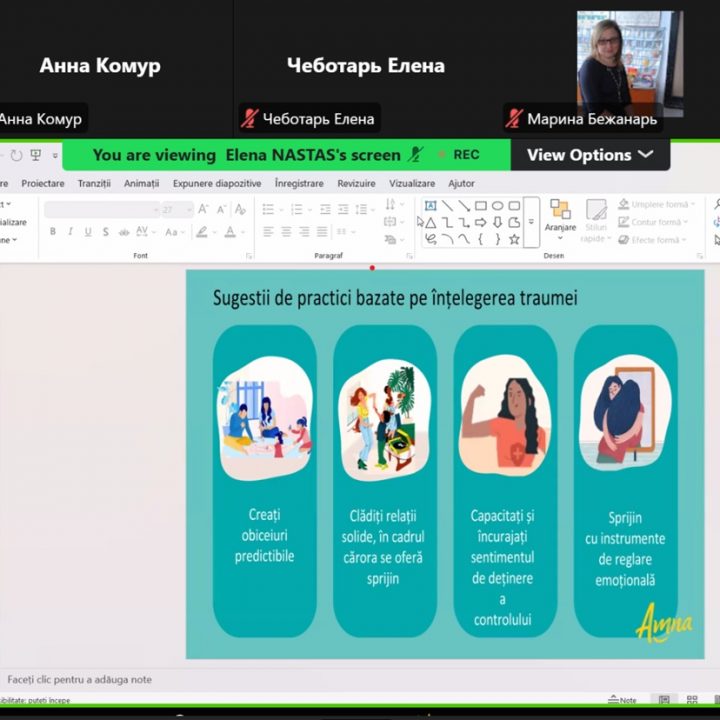Click the font color A icon

(x=230, y=232)
